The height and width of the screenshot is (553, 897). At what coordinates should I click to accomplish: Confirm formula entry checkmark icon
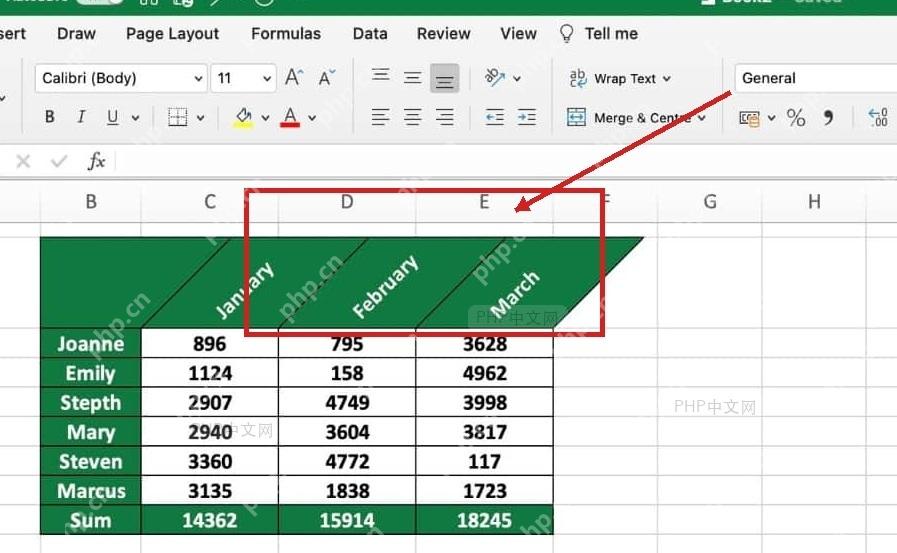[58, 161]
